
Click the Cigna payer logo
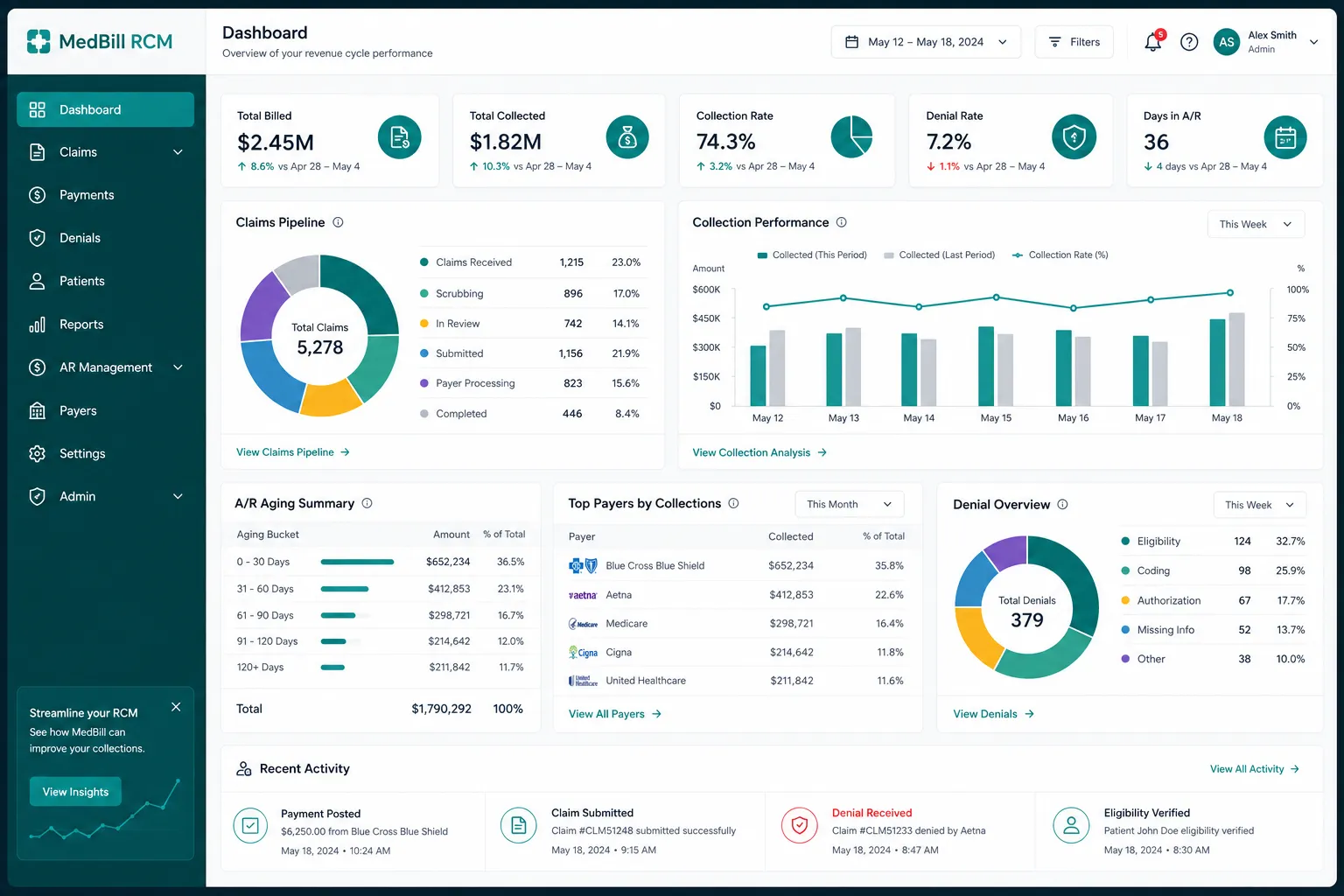coord(583,653)
